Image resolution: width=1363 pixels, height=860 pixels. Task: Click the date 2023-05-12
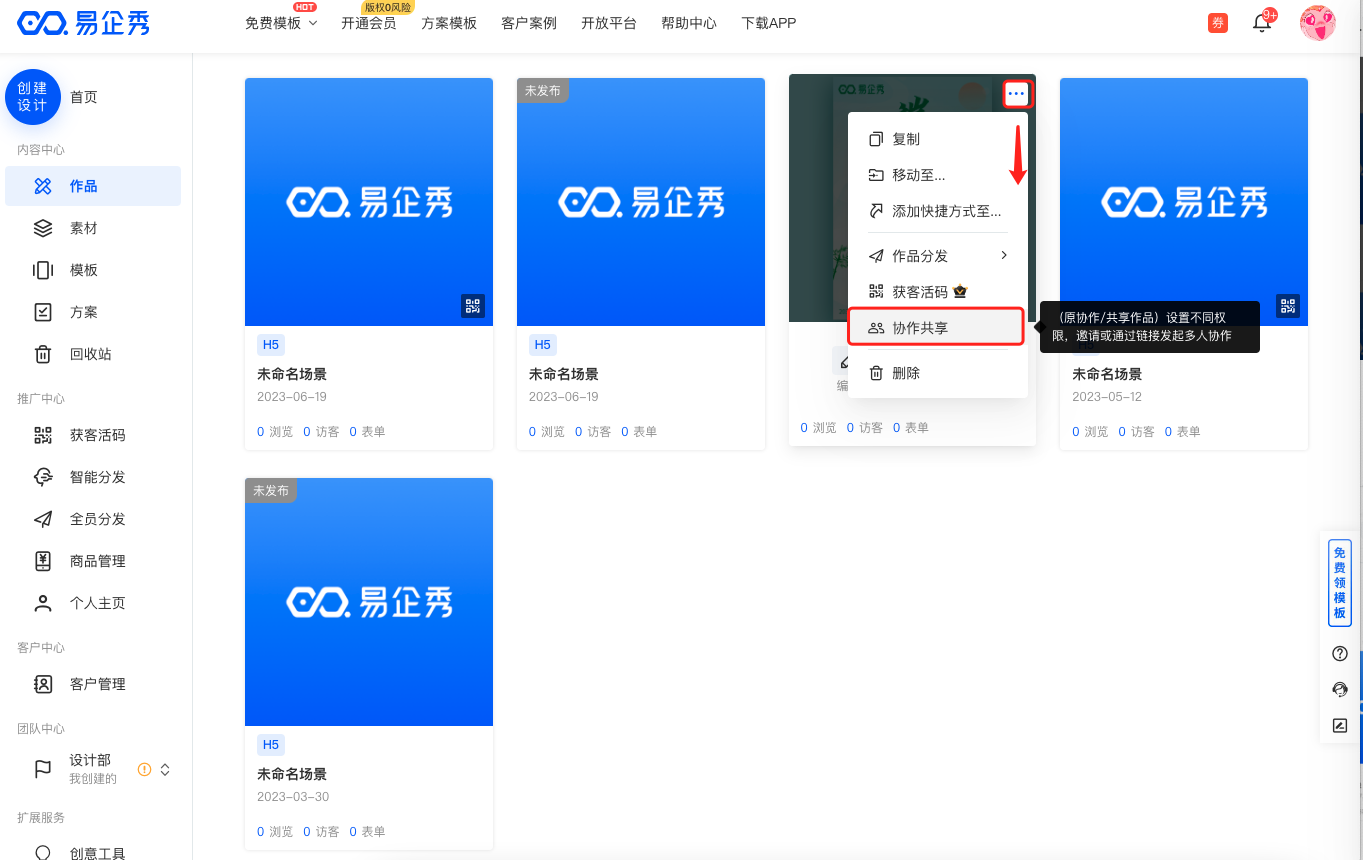(1107, 397)
